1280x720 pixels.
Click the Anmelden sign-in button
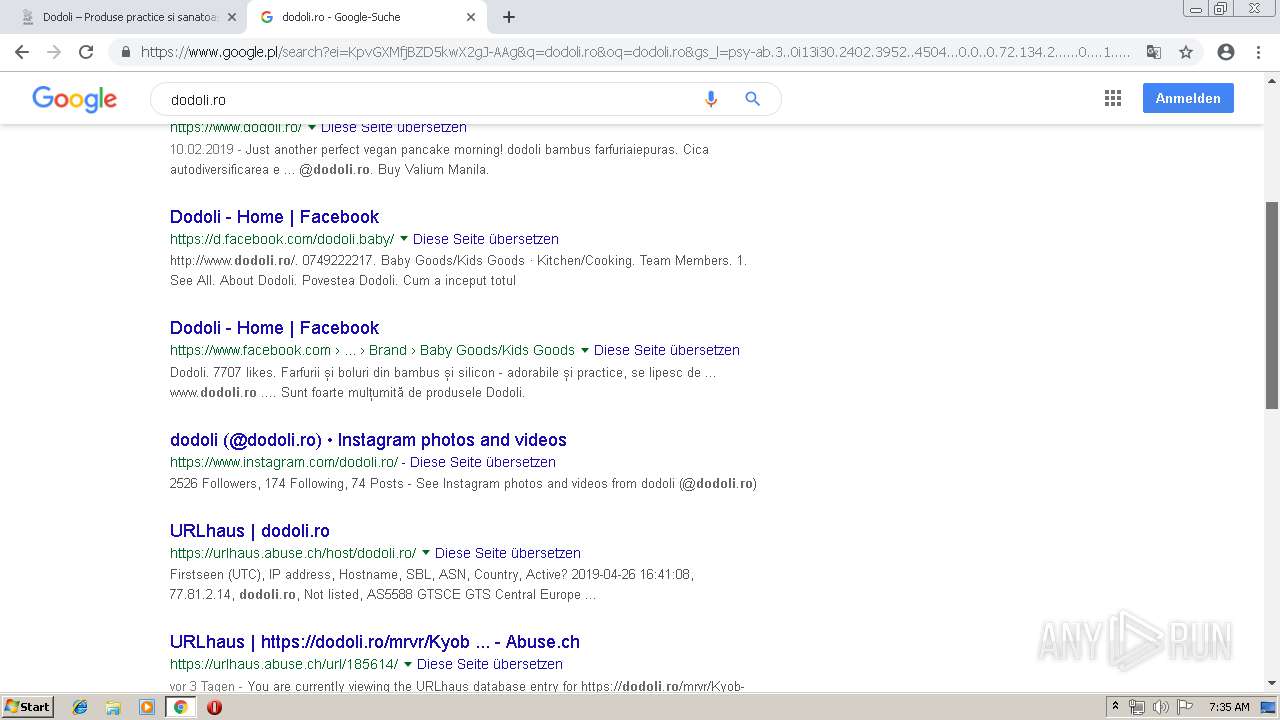coord(1188,98)
